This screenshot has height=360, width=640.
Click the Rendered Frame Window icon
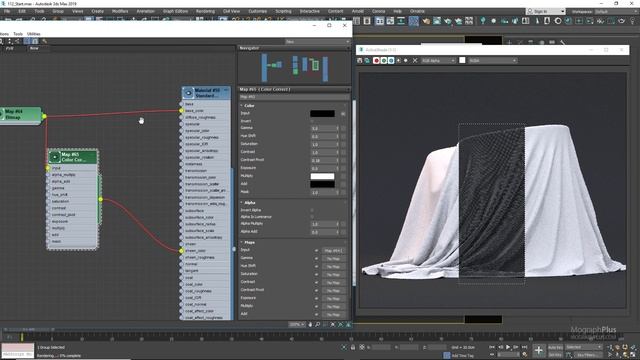(437, 21)
